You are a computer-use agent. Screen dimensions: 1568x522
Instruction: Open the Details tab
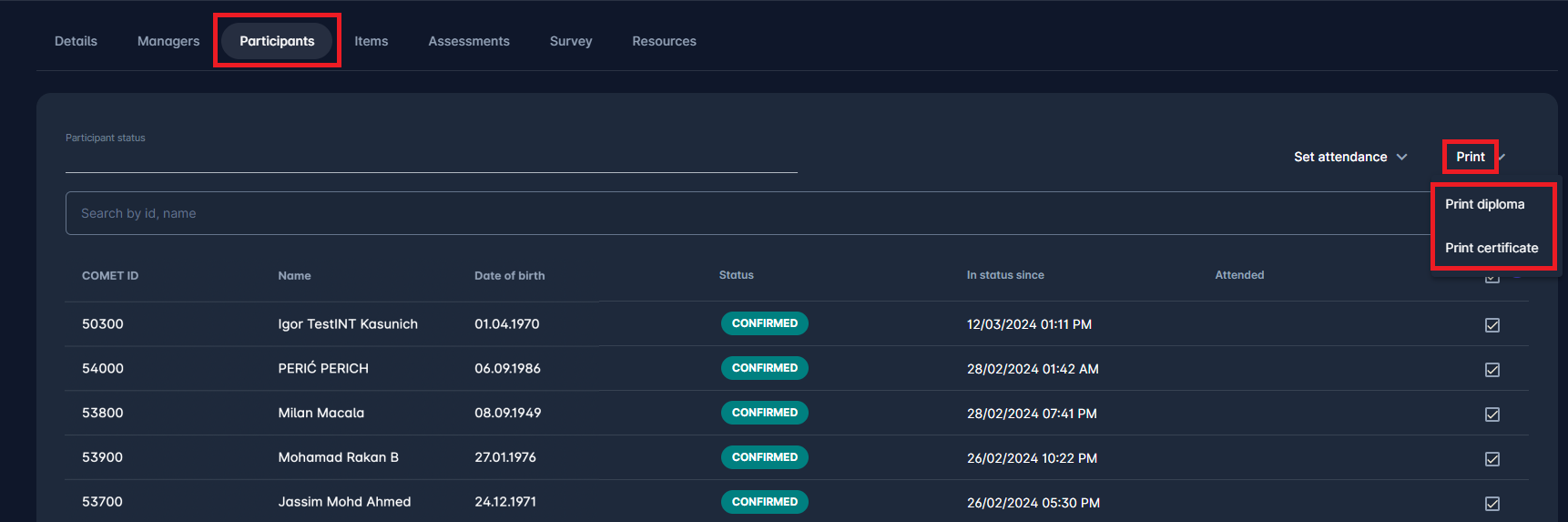pos(76,41)
